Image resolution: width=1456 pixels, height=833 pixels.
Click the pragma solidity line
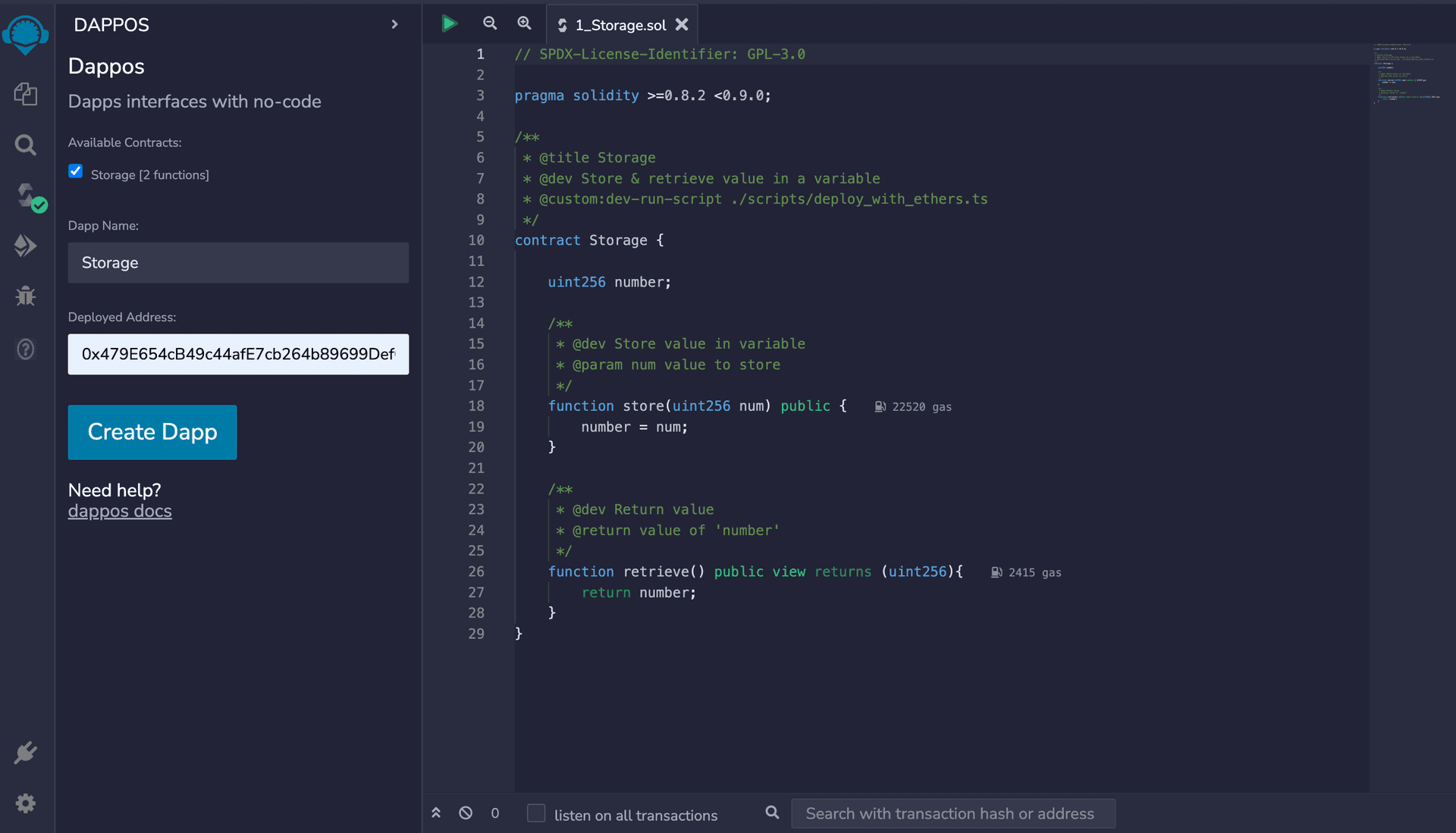(642, 96)
